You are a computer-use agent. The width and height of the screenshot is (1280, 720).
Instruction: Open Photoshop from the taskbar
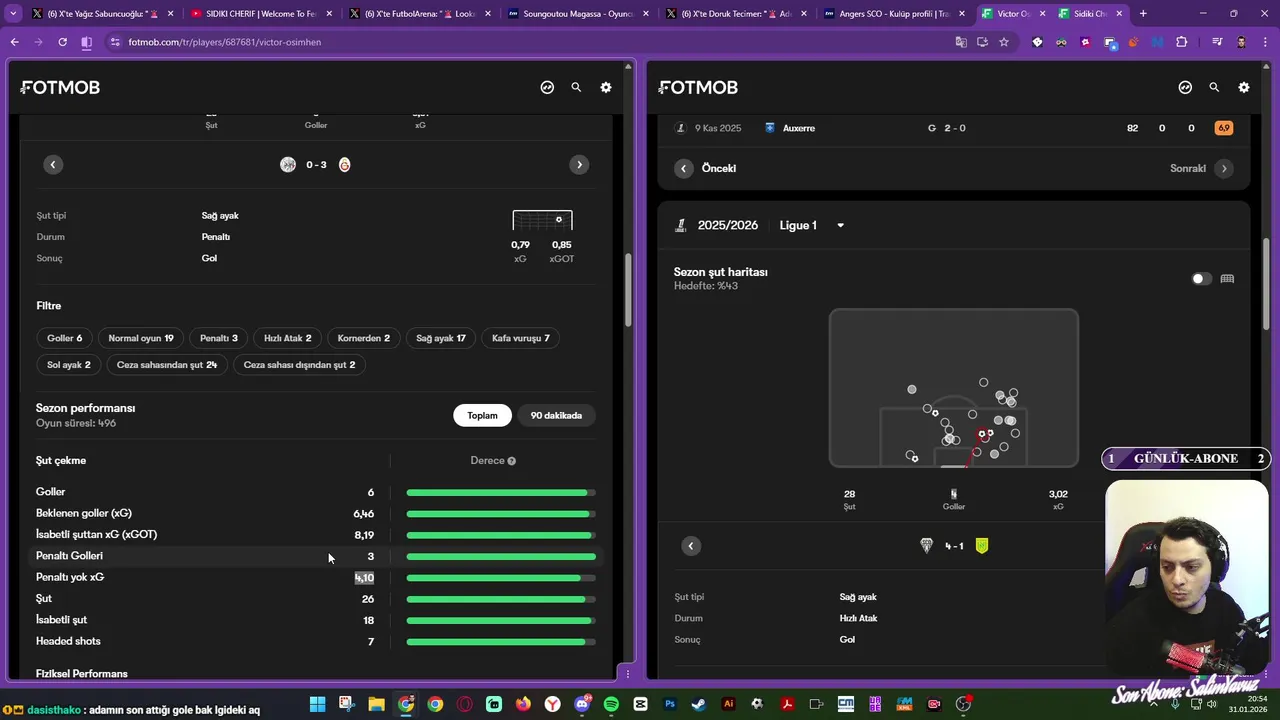coord(670,704)
